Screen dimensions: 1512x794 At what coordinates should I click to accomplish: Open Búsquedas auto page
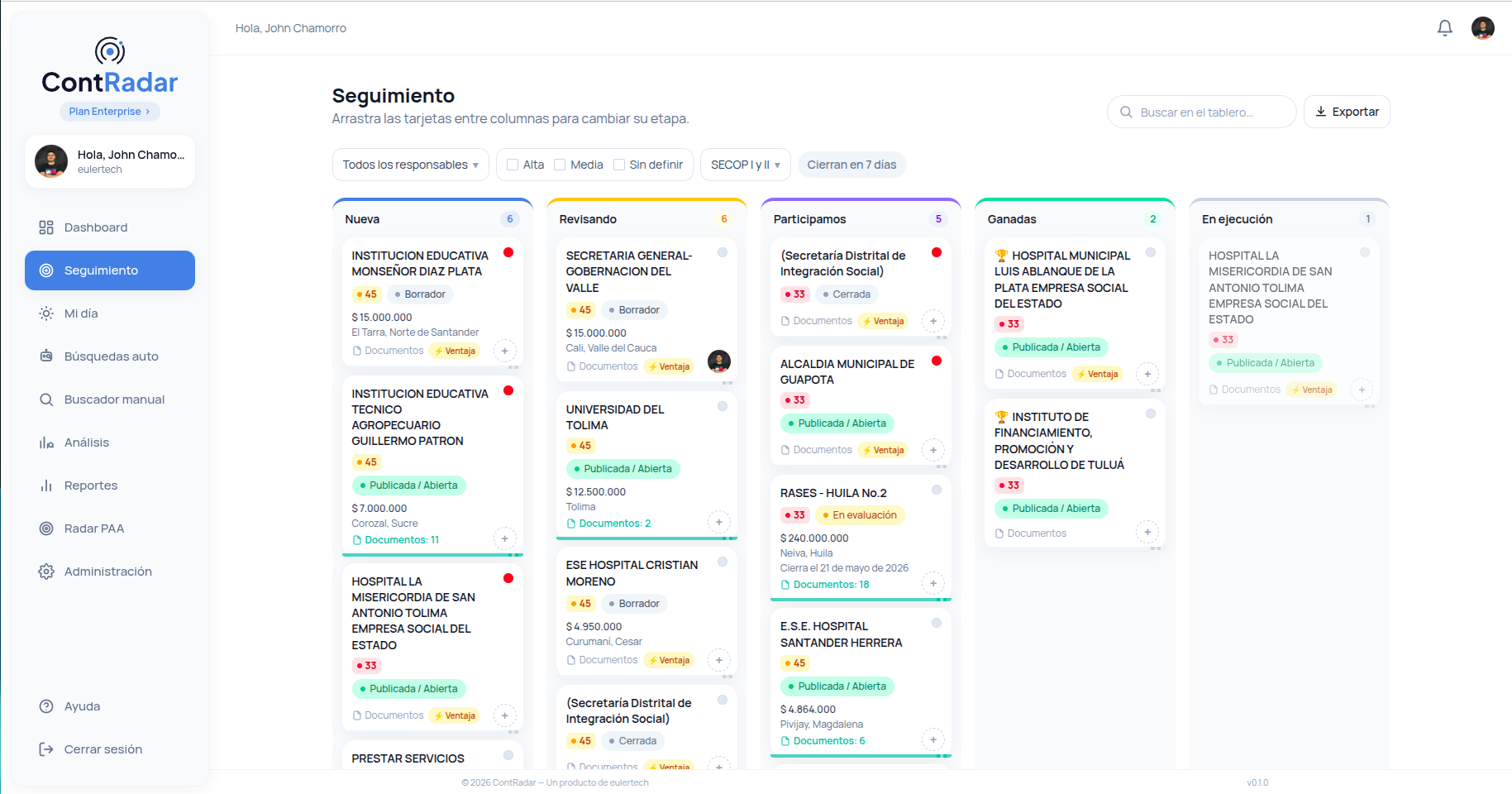click(x=110, y=356)
